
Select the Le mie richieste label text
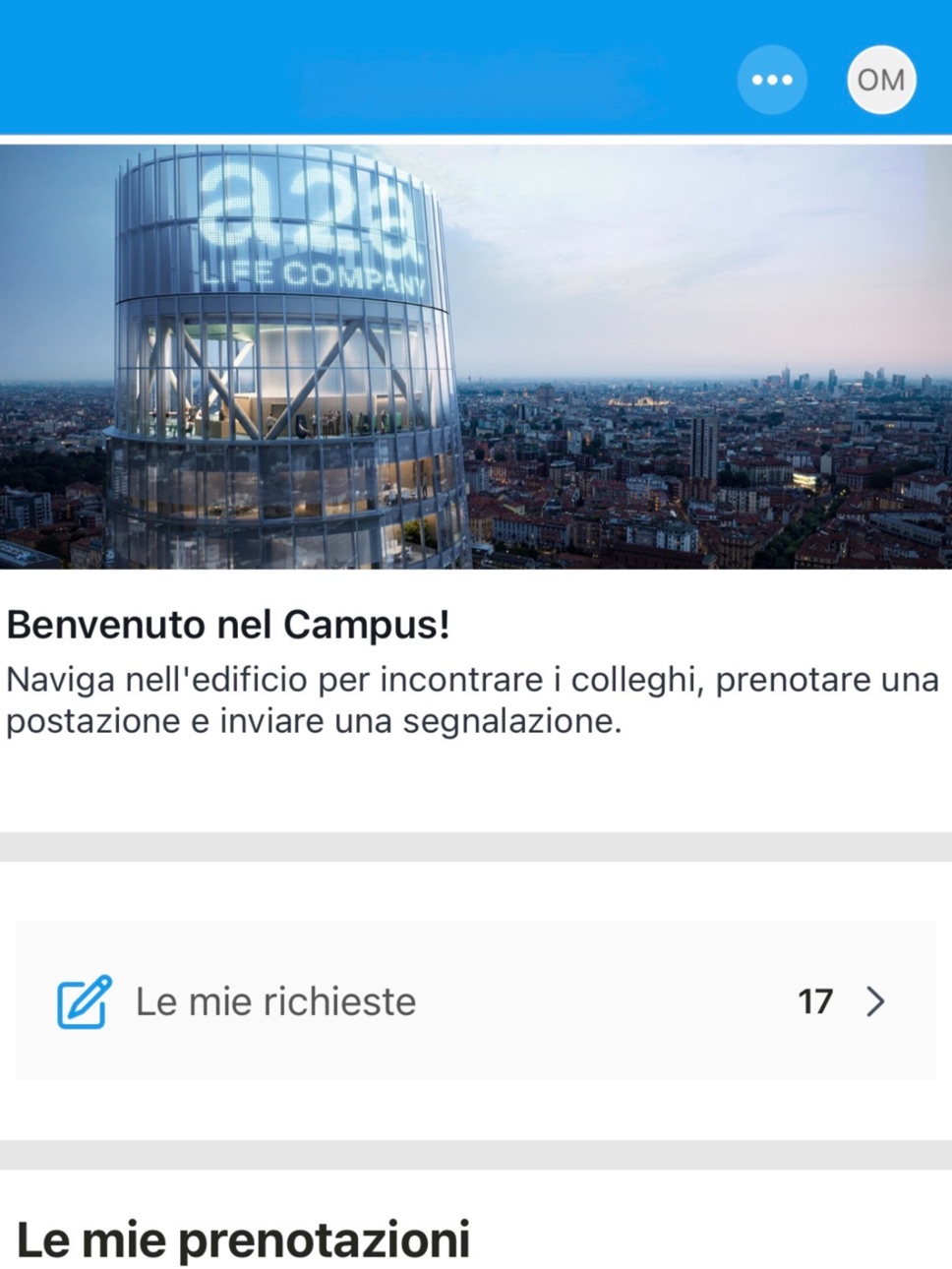276,1001
